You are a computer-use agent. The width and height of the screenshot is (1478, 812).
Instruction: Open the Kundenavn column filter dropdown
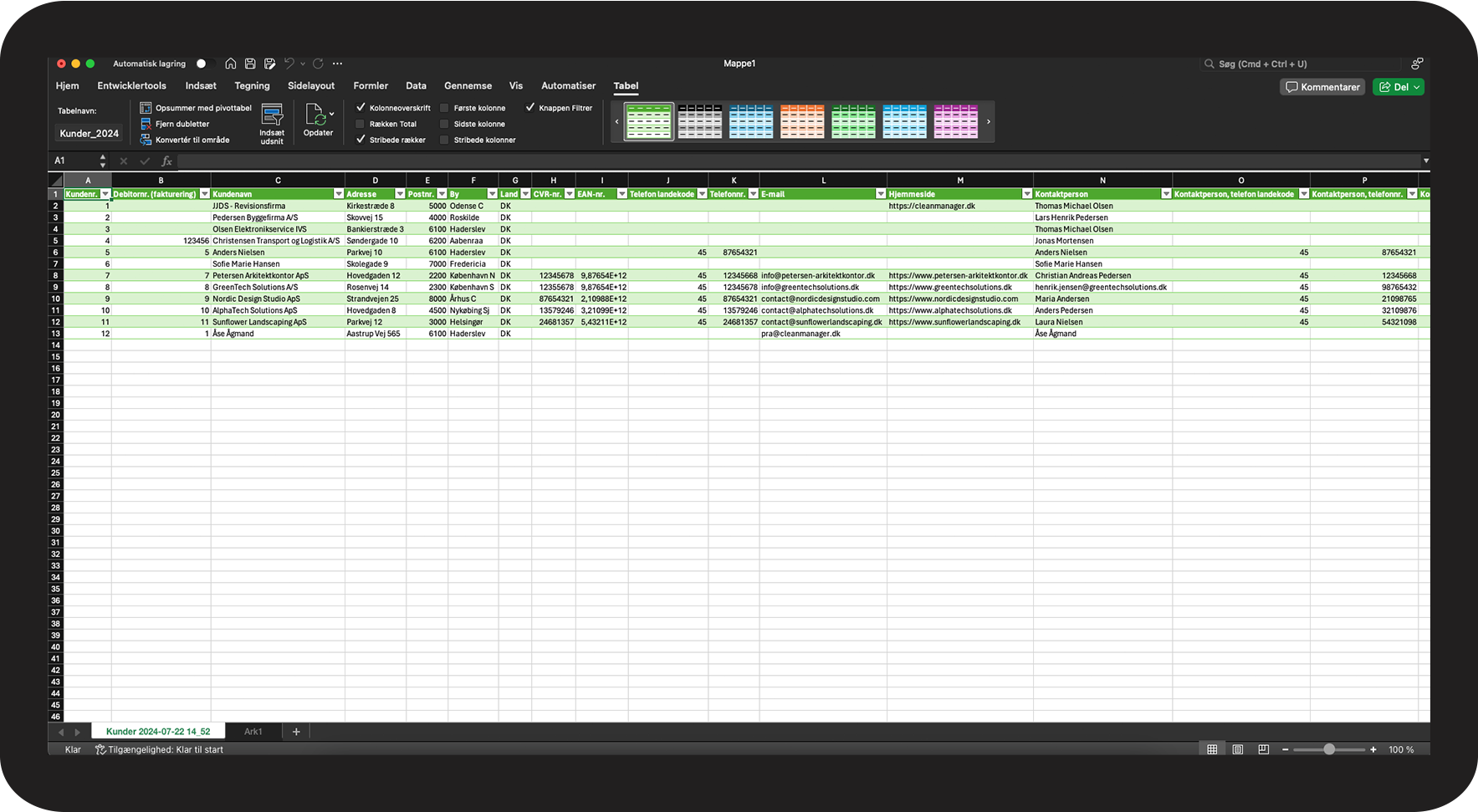pyautogui.click(x=339, y=194)
